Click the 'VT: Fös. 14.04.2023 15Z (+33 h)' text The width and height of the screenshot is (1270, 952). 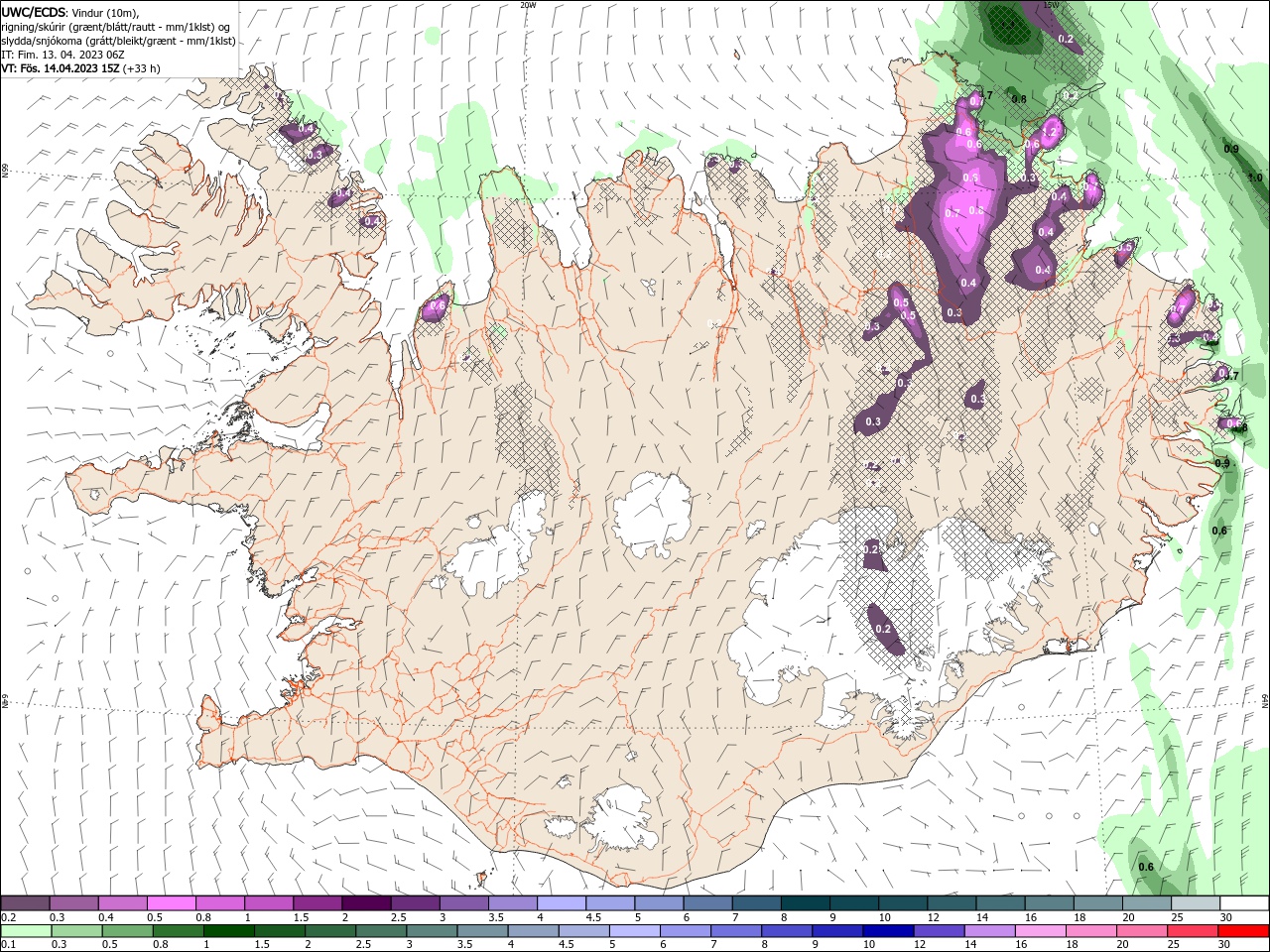pyautogui.click(x=80, y=68)
